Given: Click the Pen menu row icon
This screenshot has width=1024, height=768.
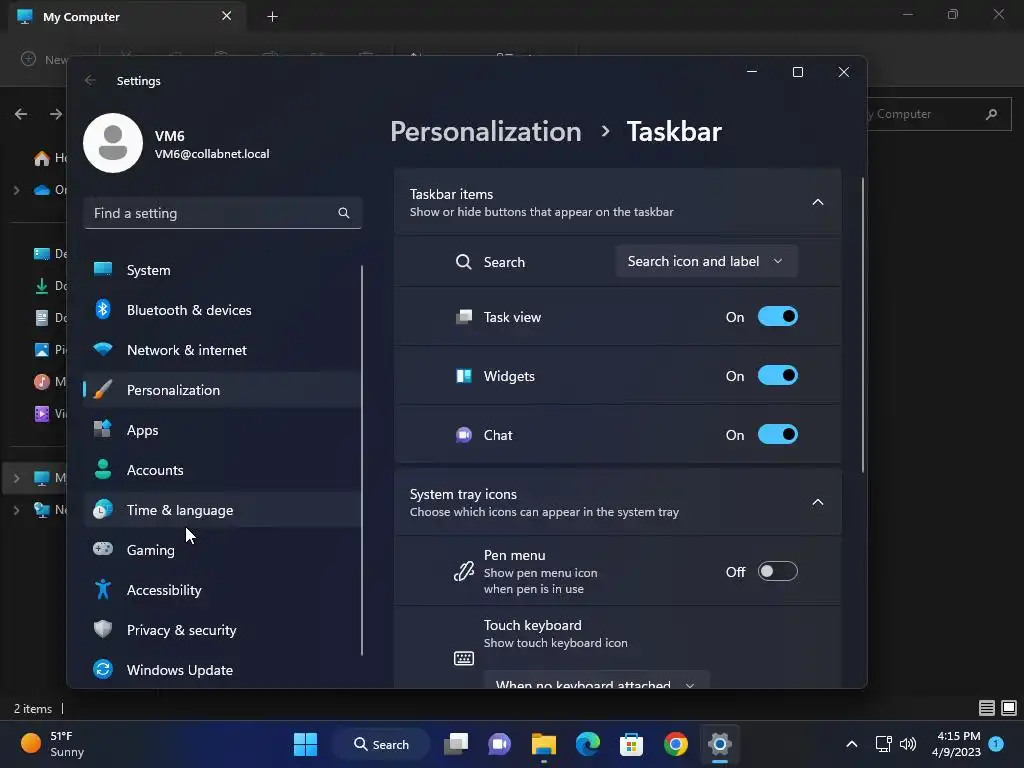Looking at the screenshot, I should 464,571.
